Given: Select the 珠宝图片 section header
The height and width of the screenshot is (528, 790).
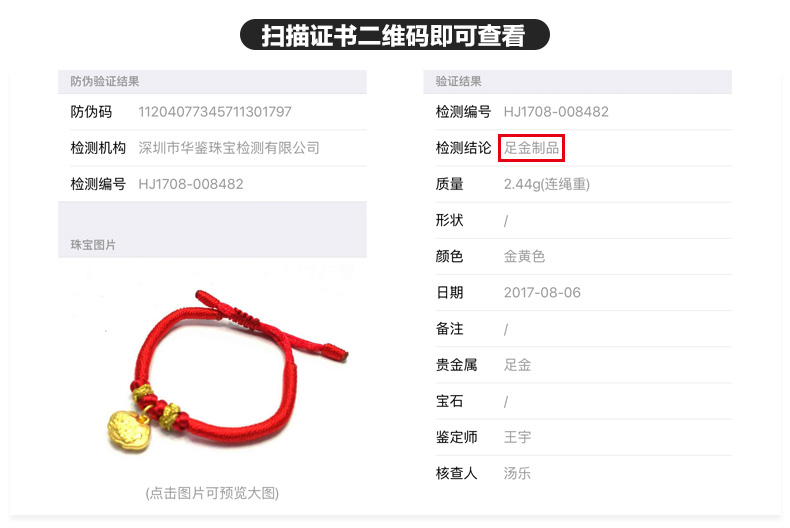Looking at the screenshot, I should 93,245.
